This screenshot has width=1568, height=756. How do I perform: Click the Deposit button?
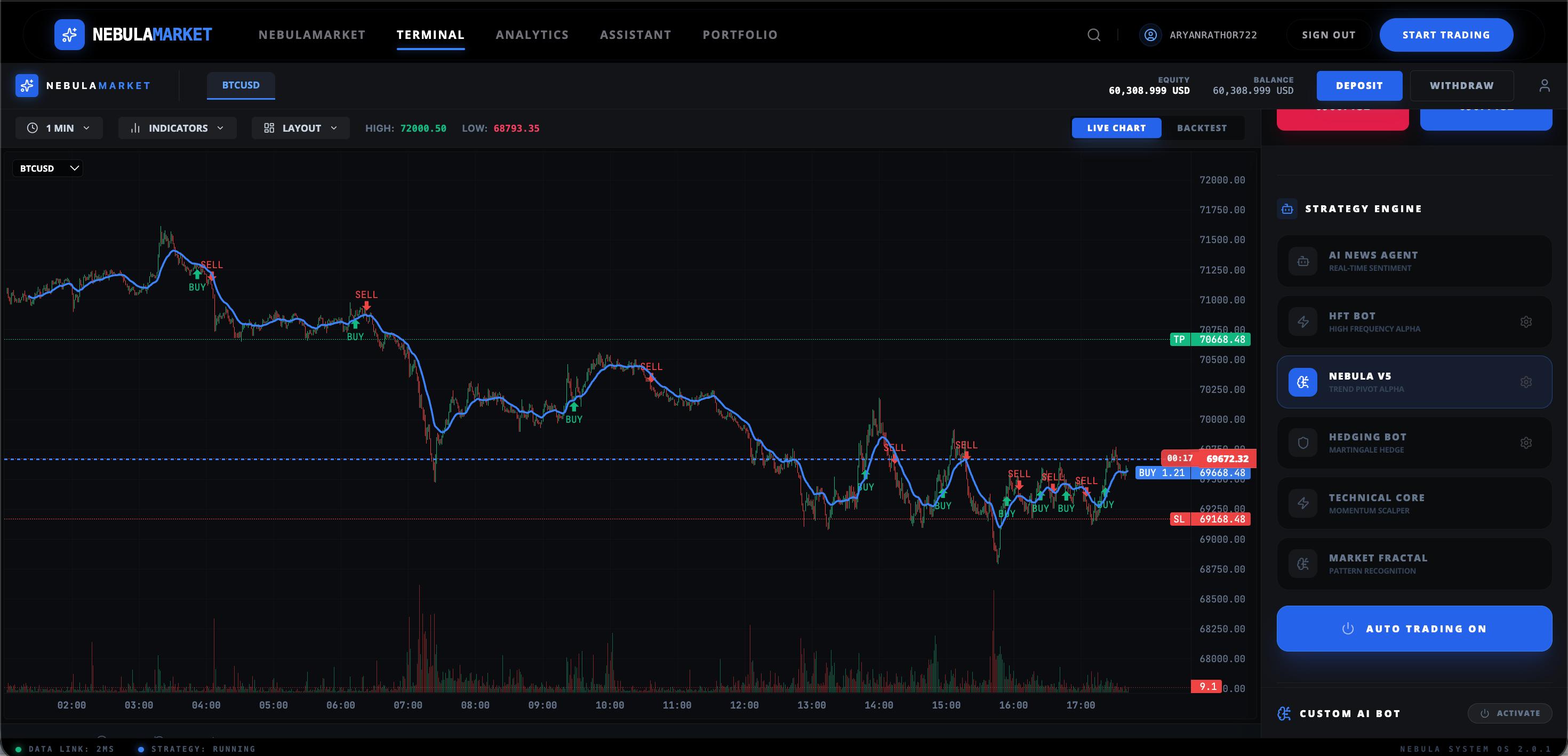click(1358, 86)
